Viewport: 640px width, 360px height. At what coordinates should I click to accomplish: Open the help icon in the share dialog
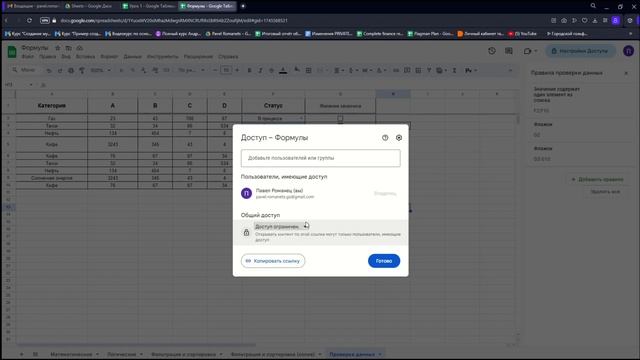(385, 138)
